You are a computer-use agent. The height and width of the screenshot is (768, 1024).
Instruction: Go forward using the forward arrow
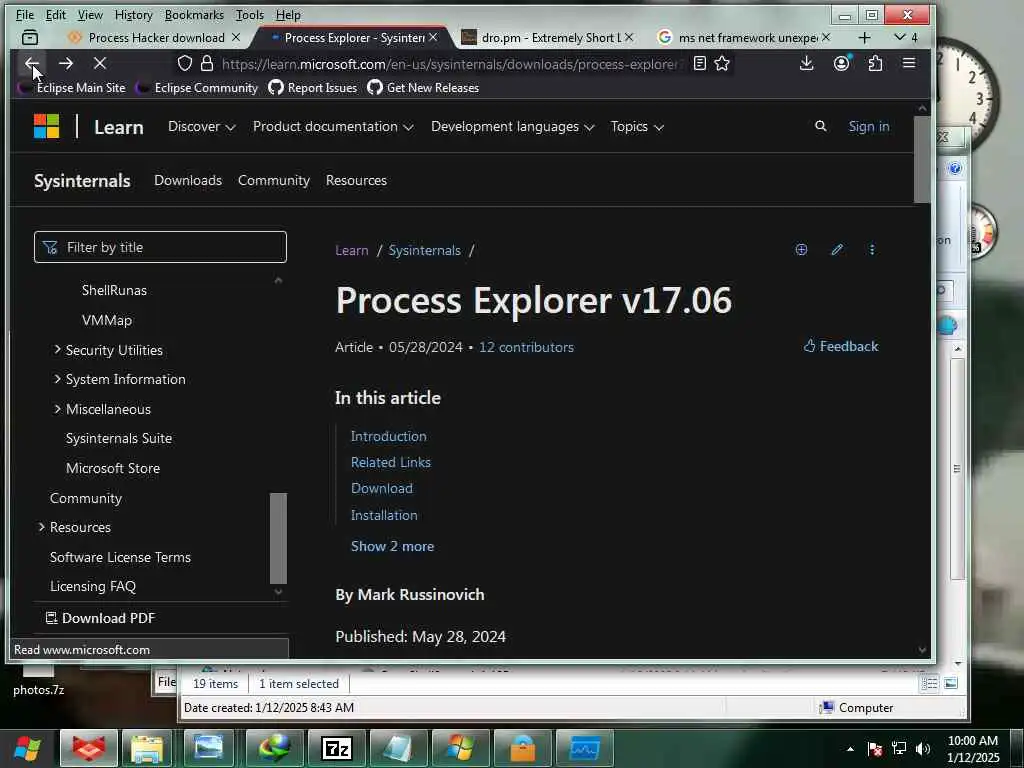[x=65, y=63]
